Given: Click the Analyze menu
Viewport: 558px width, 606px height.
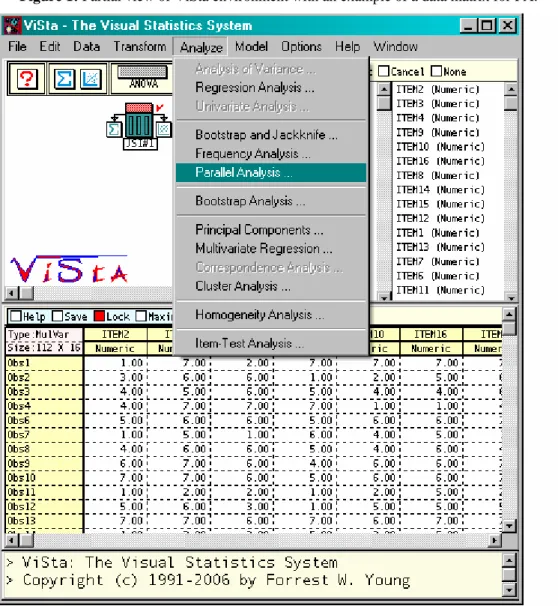Looking at the screenshot, I should click(x=201, y=47).
